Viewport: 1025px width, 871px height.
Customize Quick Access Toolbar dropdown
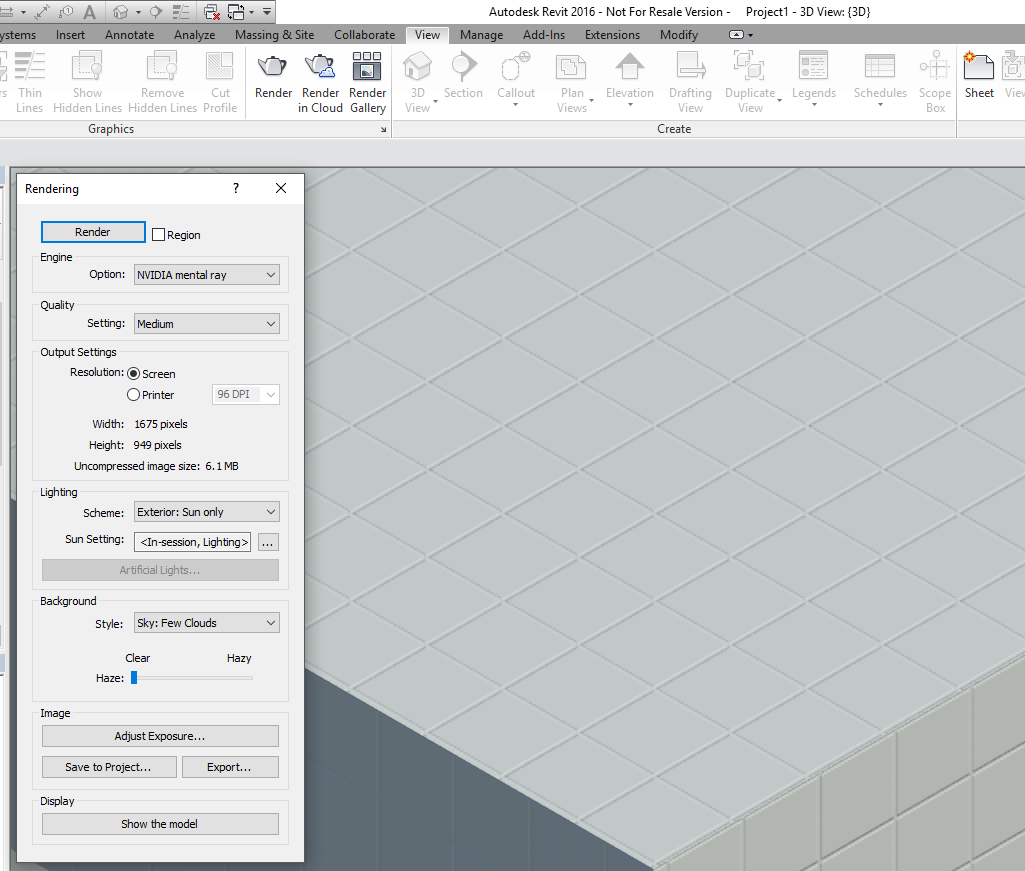[x=267, y=12]
